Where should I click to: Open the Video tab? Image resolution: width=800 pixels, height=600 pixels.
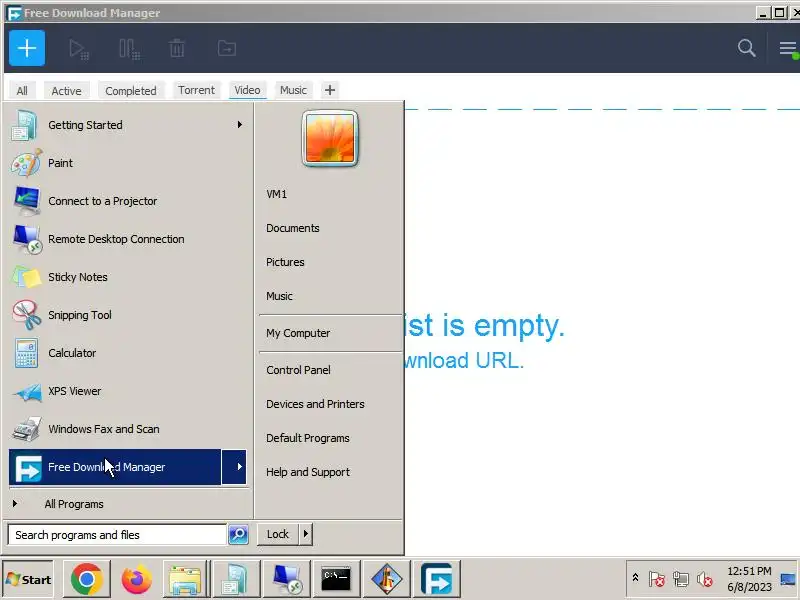(247, 90)
